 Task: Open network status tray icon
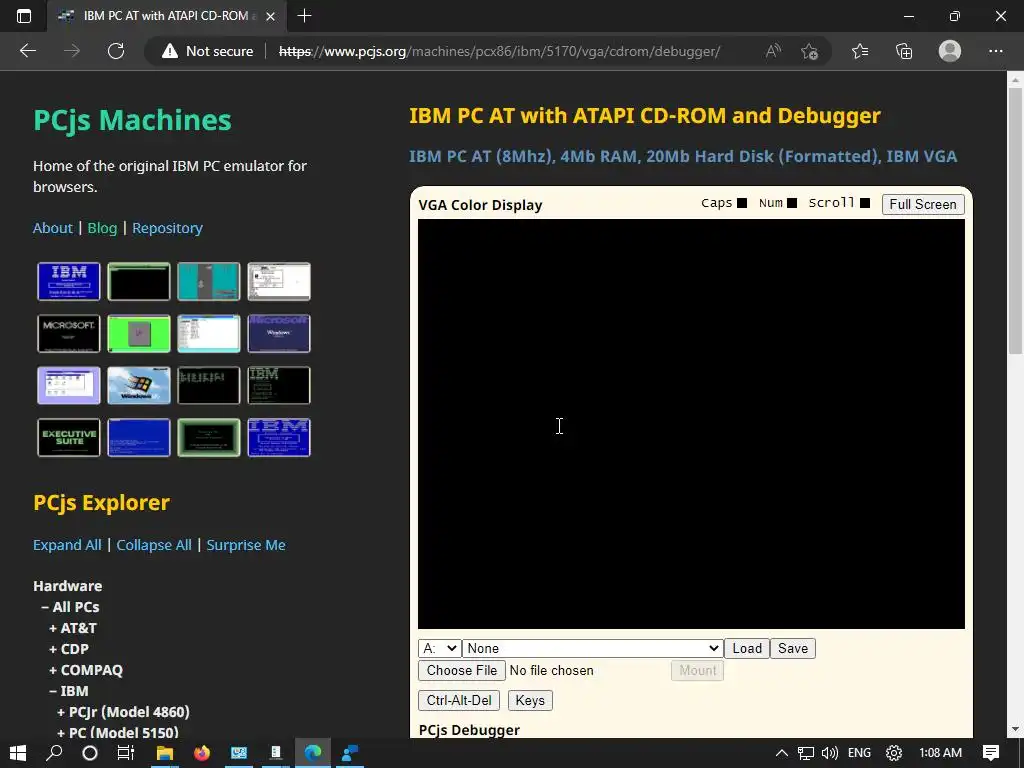[x=805, y=753]
